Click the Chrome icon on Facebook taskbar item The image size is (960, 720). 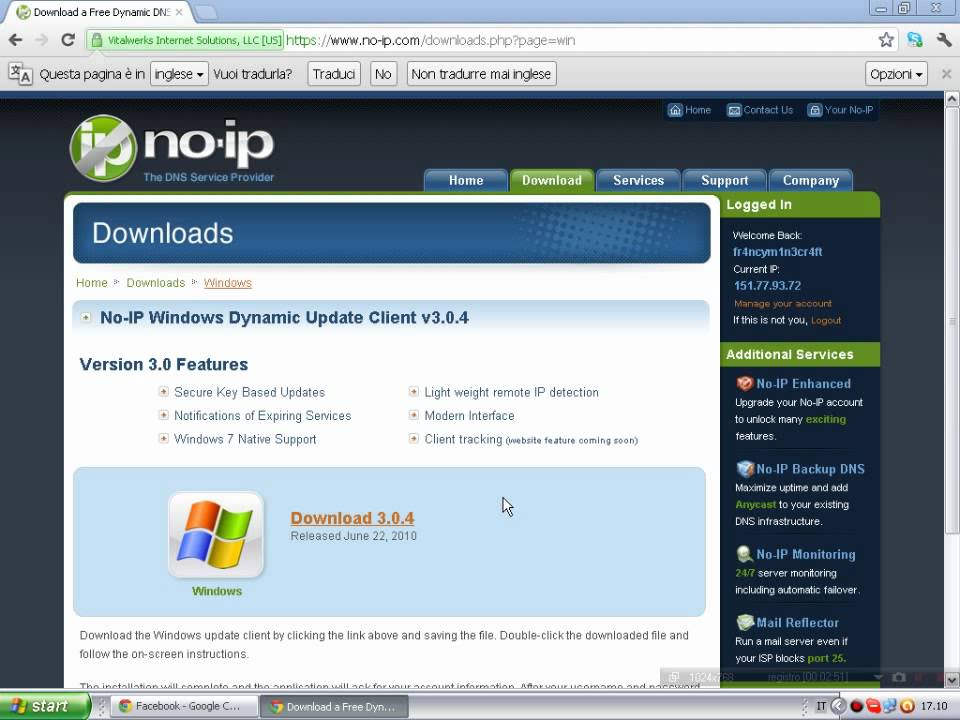point(126,706)
